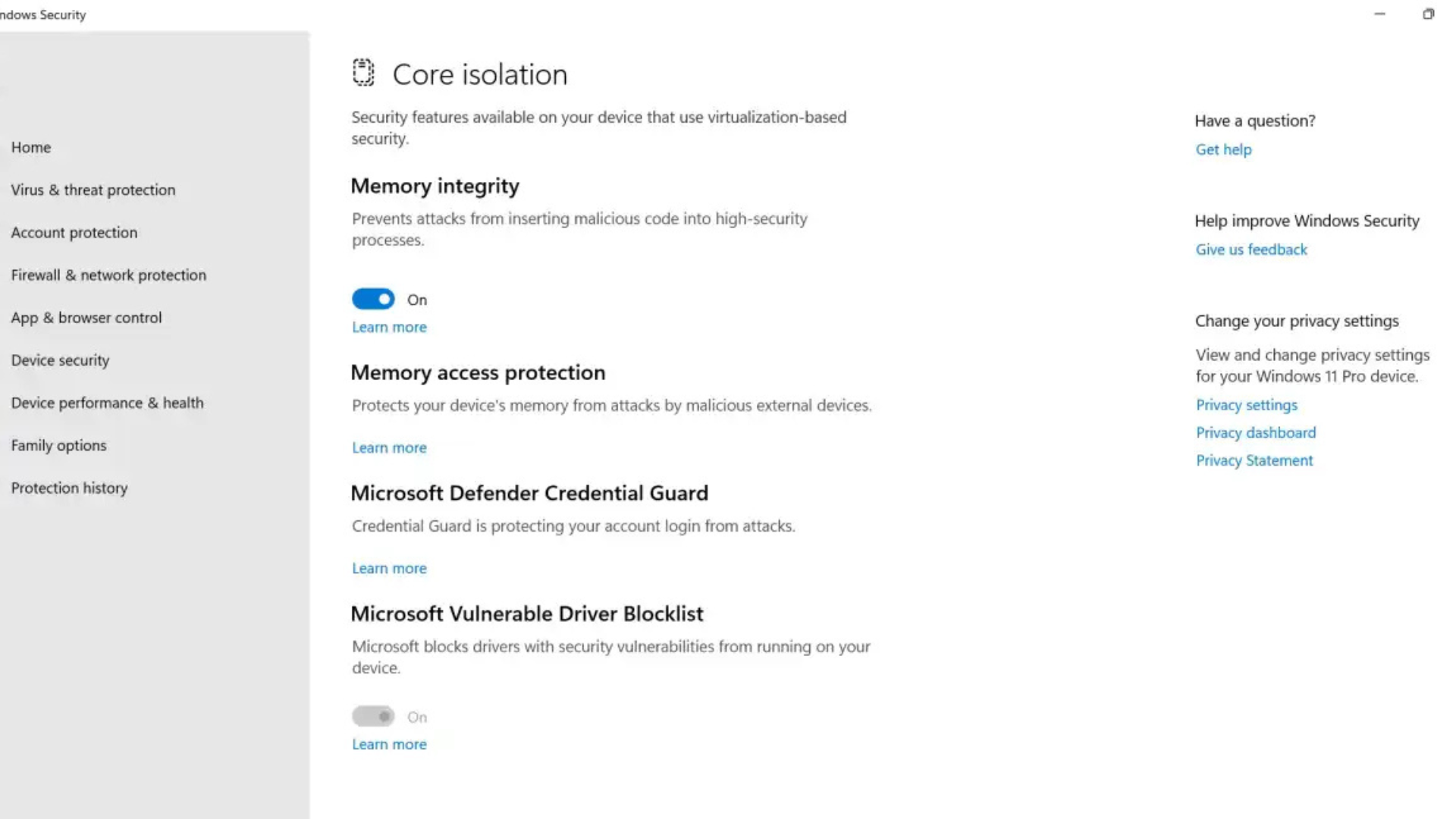The width and height of the screenshot is (1456, 819).
Task: Select App & browser control
Action: click(x=86, y=318)
